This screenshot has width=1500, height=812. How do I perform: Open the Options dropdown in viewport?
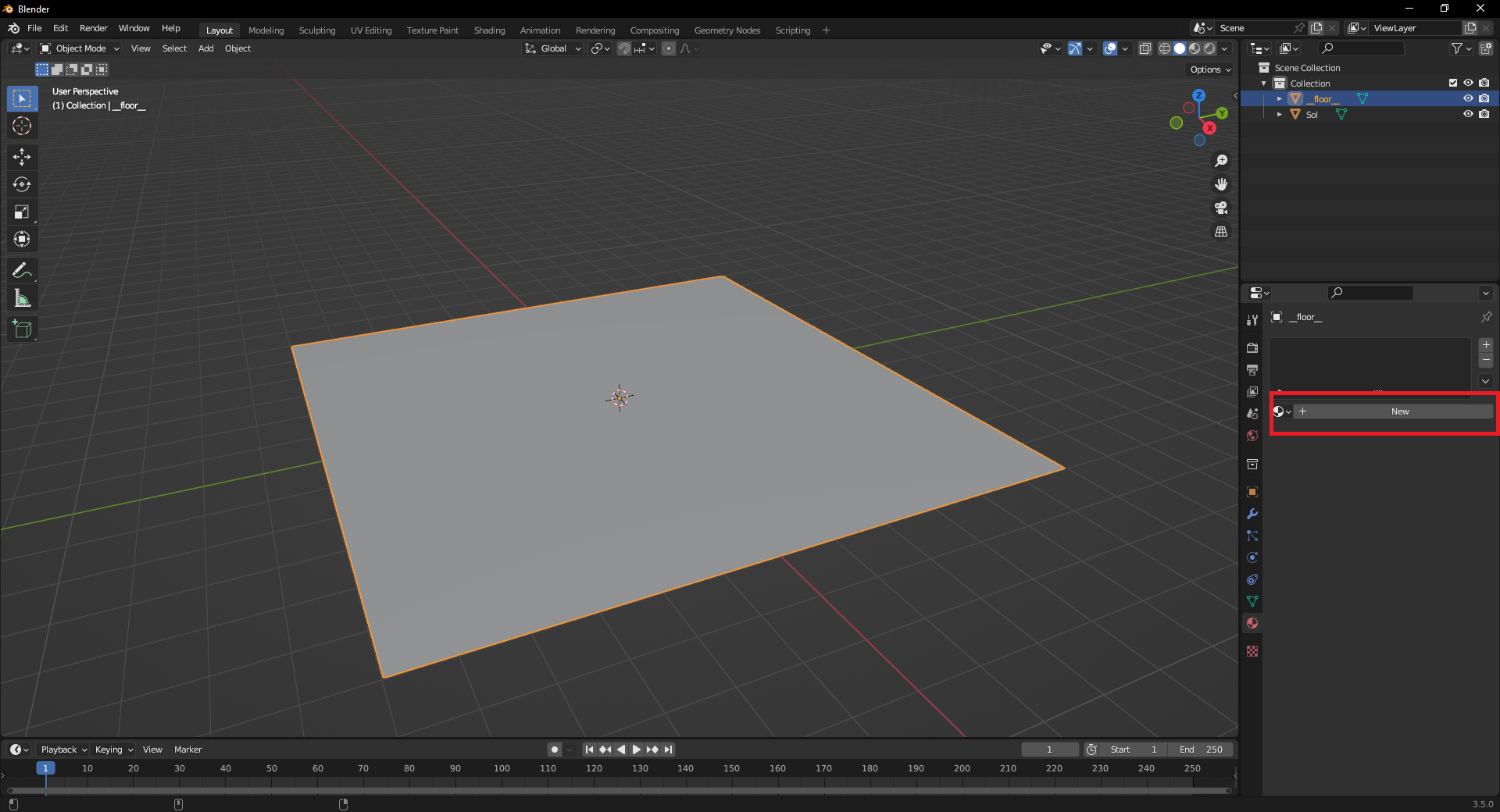tap(1210, 69)
